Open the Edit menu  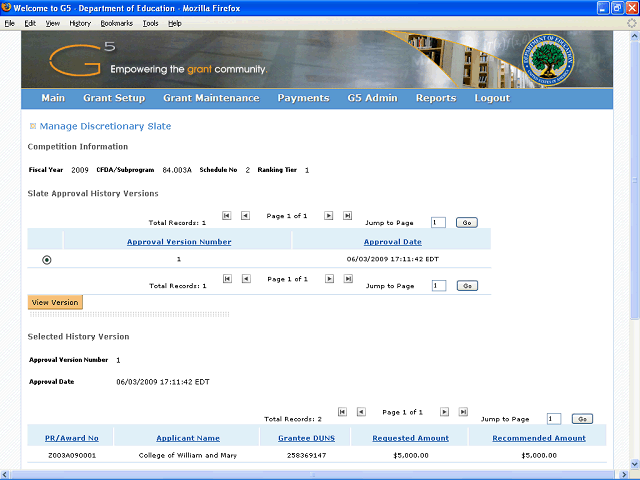click(30, 23)
